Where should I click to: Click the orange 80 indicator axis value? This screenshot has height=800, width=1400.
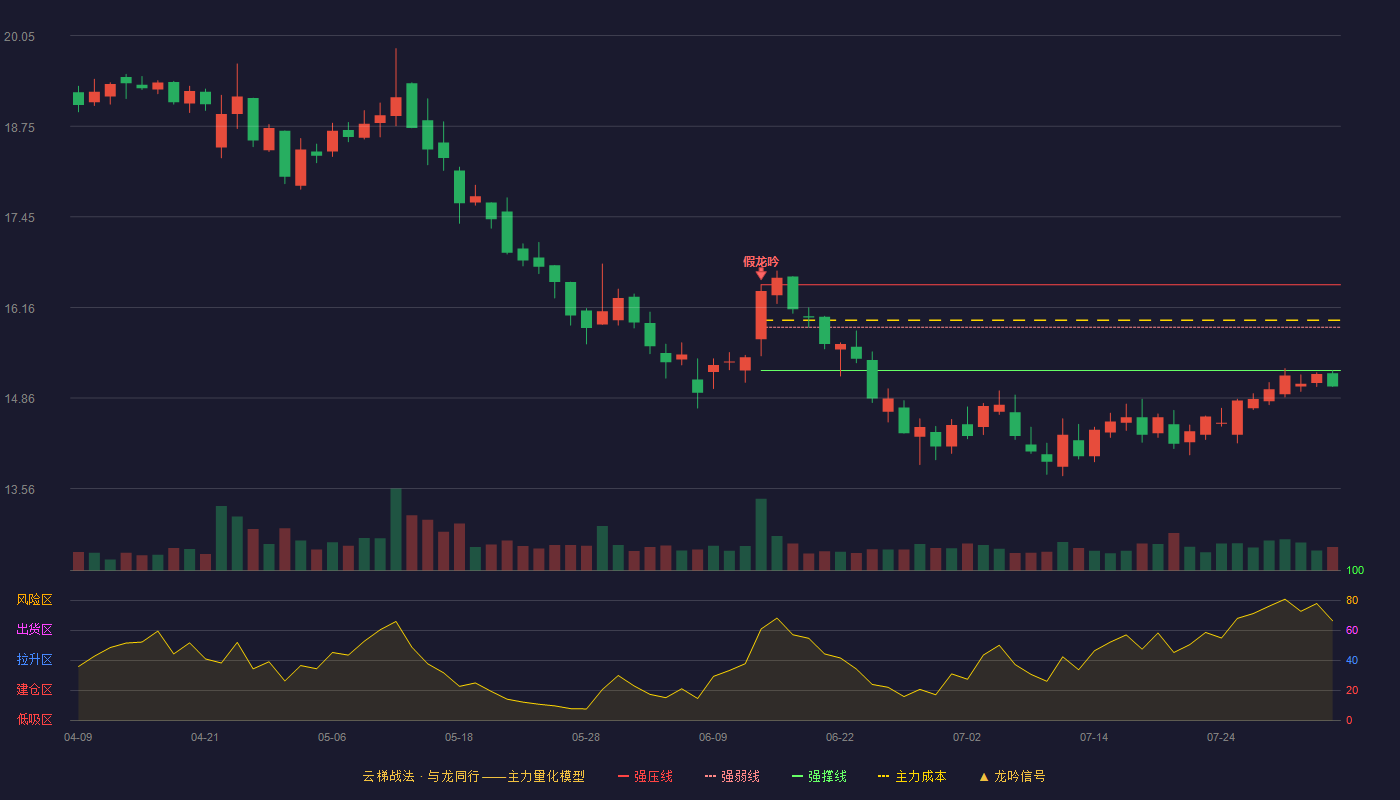click(x=1352, y=600)
